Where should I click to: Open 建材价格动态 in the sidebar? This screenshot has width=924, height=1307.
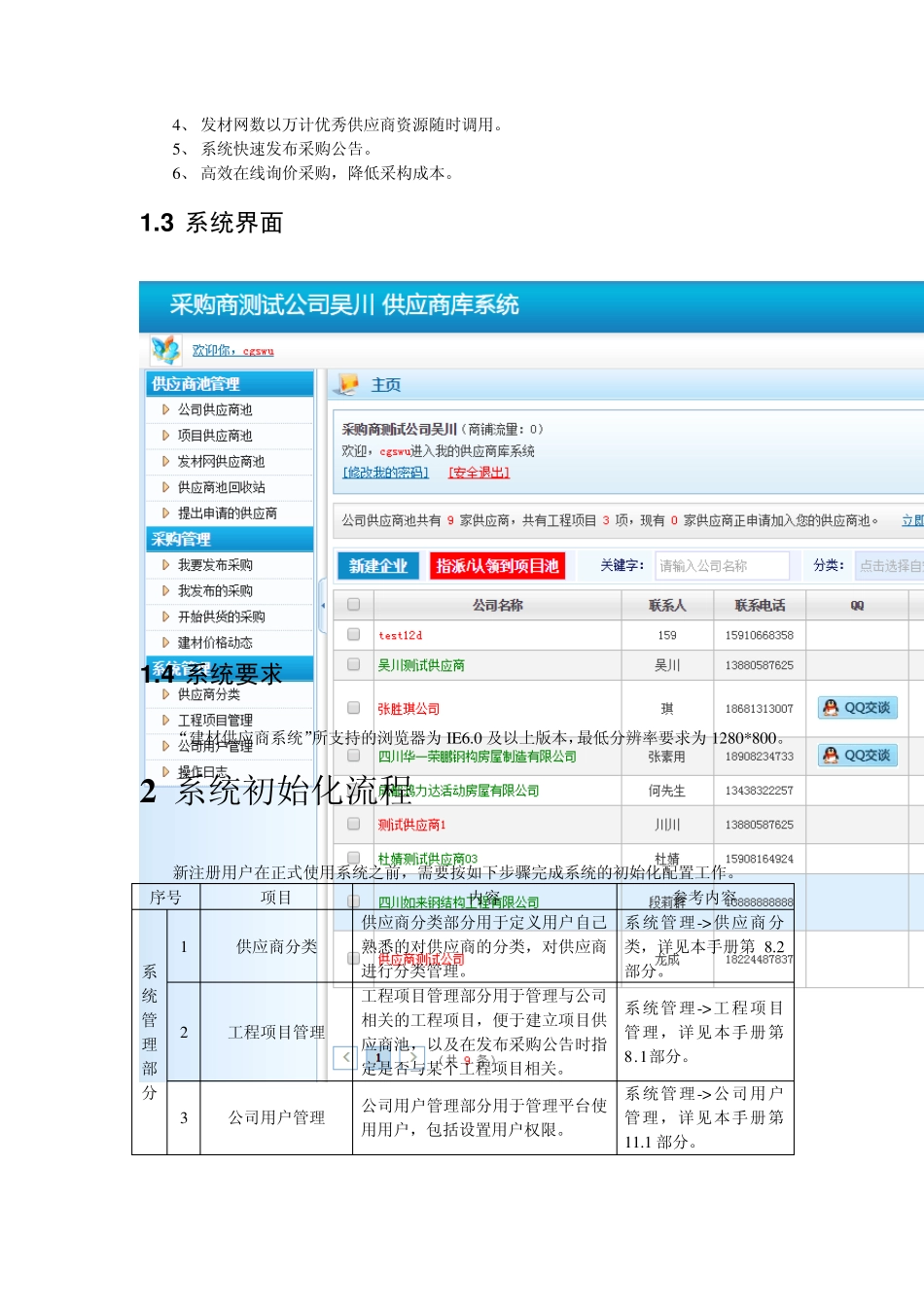[215, 643]
